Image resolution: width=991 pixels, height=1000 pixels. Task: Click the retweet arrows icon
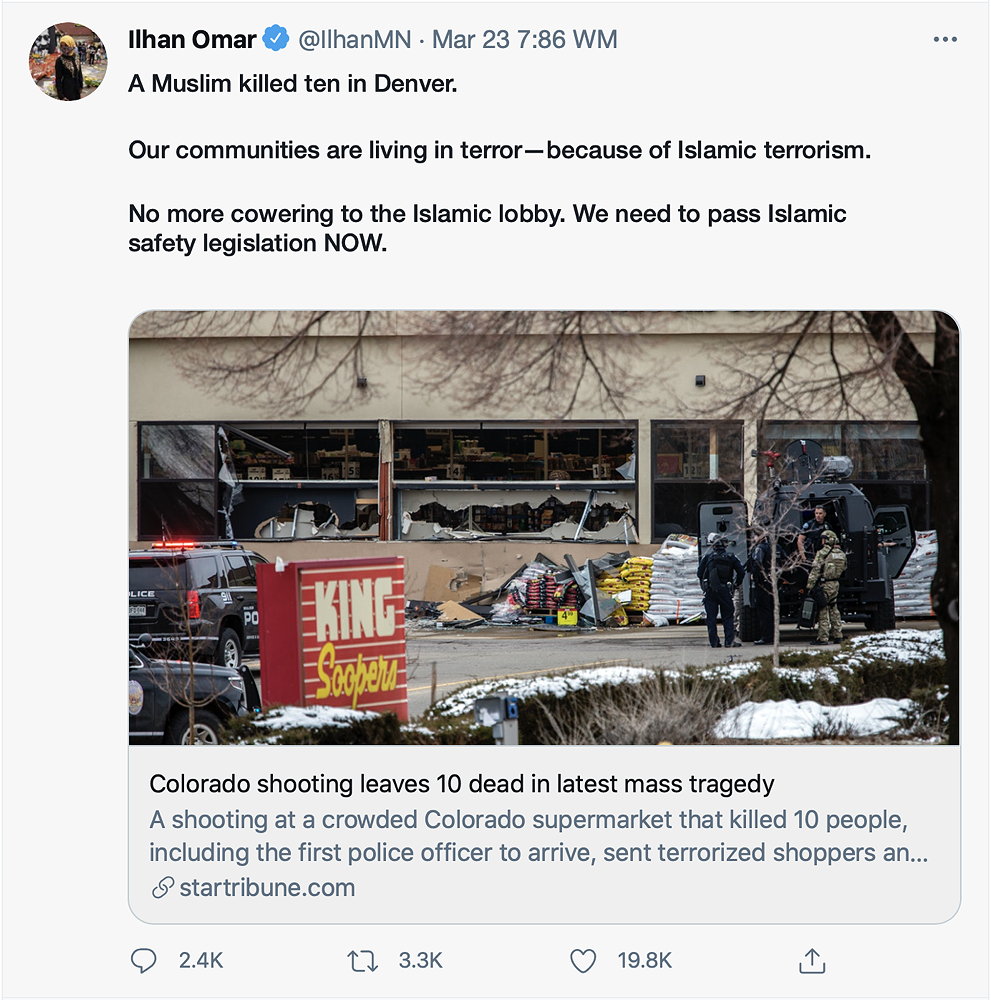coord(362,961)
